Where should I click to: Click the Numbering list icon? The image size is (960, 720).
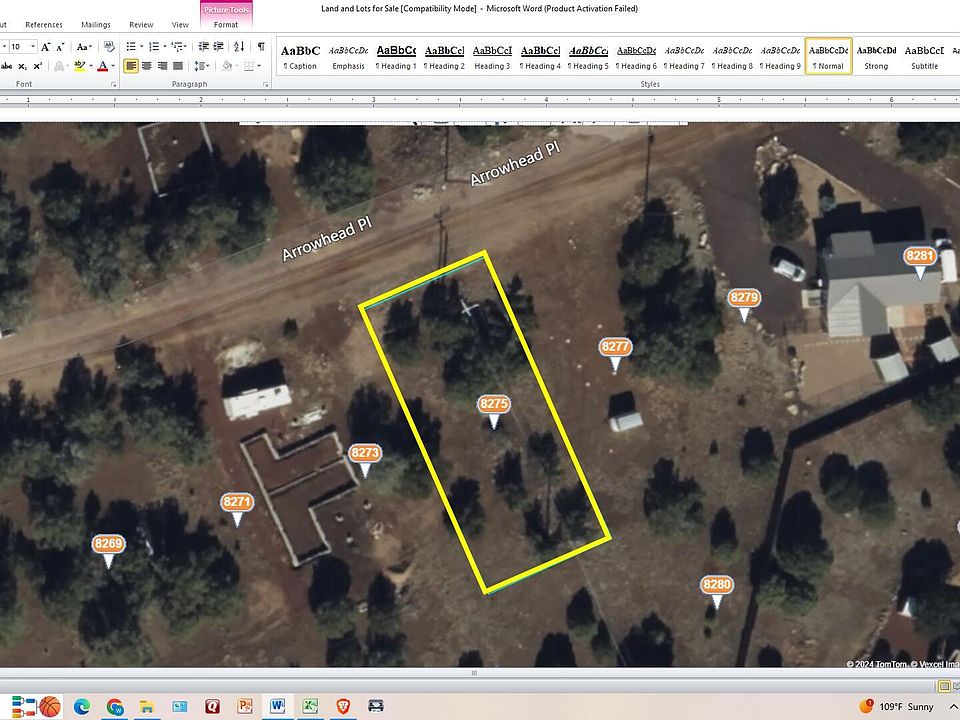(154, 47)
